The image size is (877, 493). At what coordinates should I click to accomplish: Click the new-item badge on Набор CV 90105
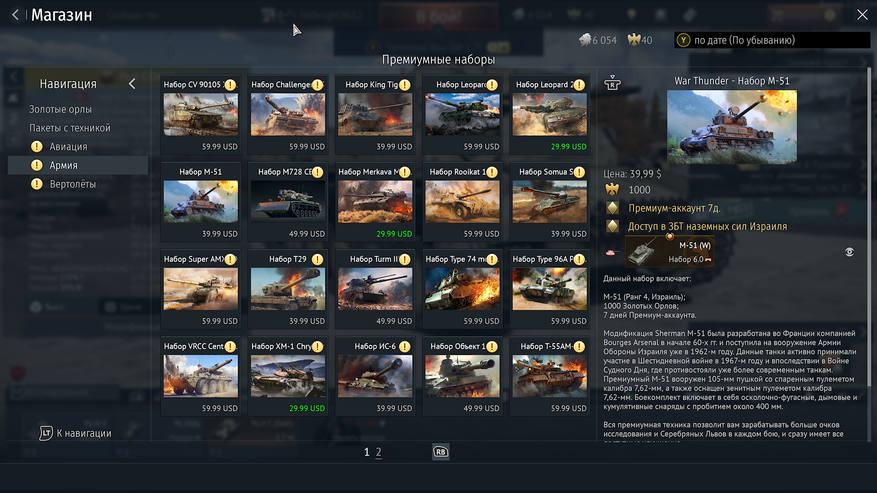click(x=230, y=84)
